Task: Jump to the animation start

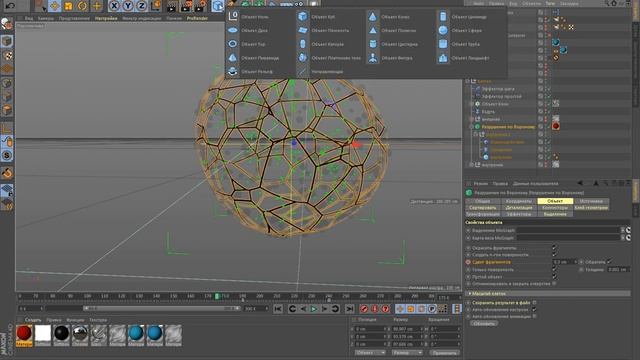Action: pyautogui.click(x=278, y=309)
